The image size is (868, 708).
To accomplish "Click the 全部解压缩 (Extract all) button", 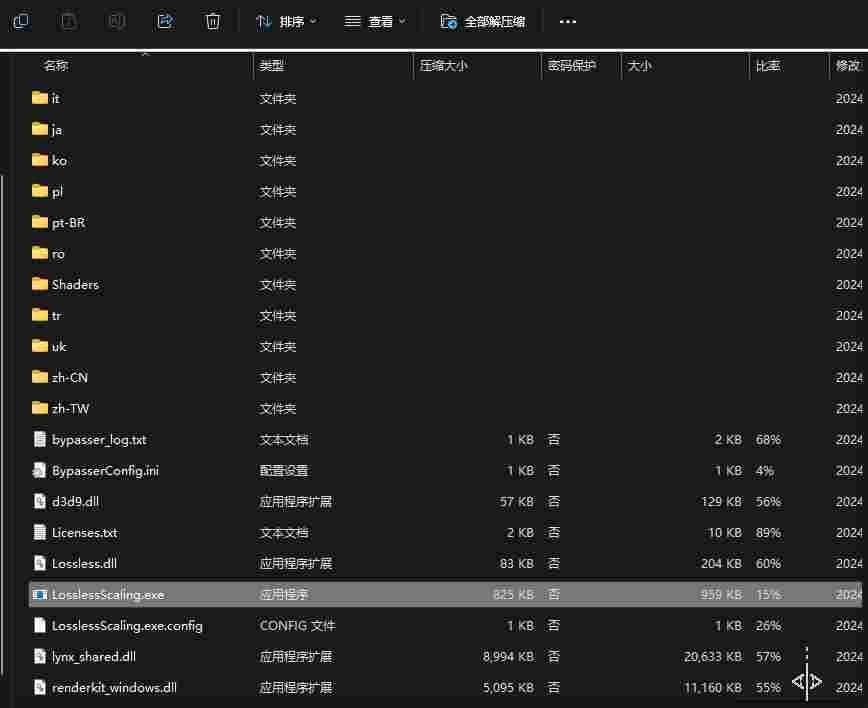I will pos(483,22).
